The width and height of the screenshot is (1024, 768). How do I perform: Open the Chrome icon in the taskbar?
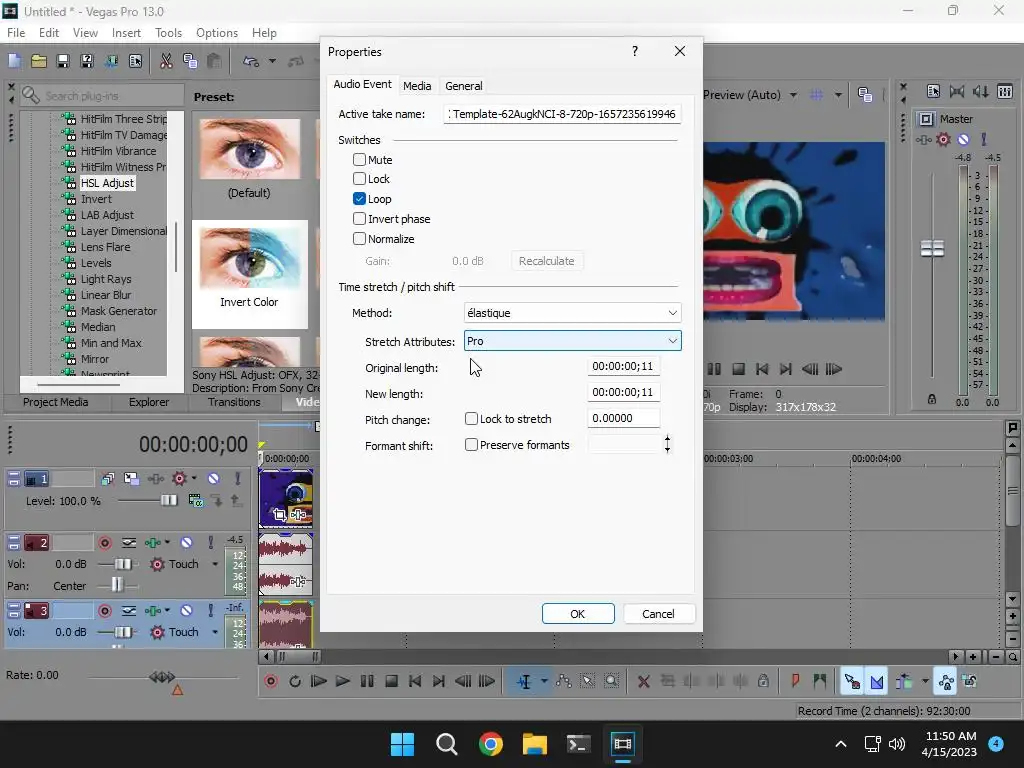490,744
